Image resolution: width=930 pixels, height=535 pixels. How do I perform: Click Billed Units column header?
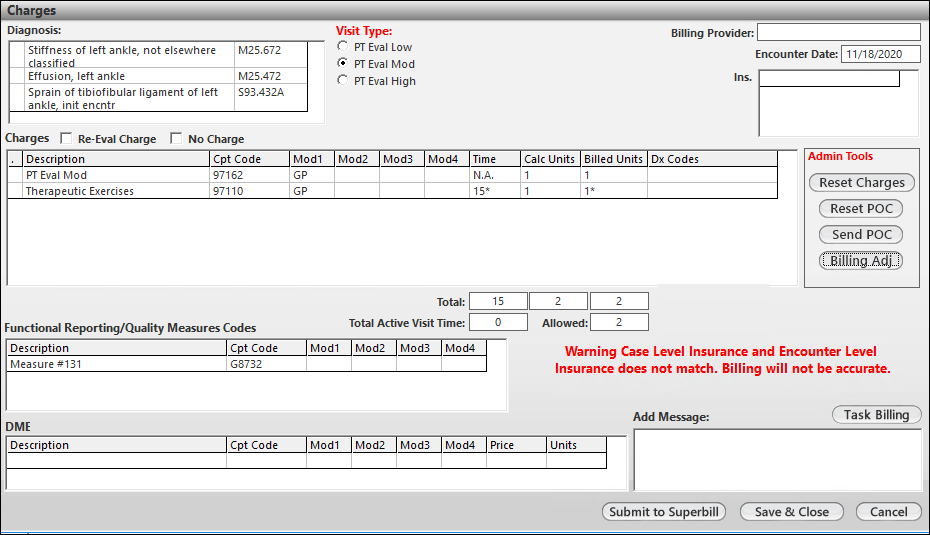click(x=614, y=159)
